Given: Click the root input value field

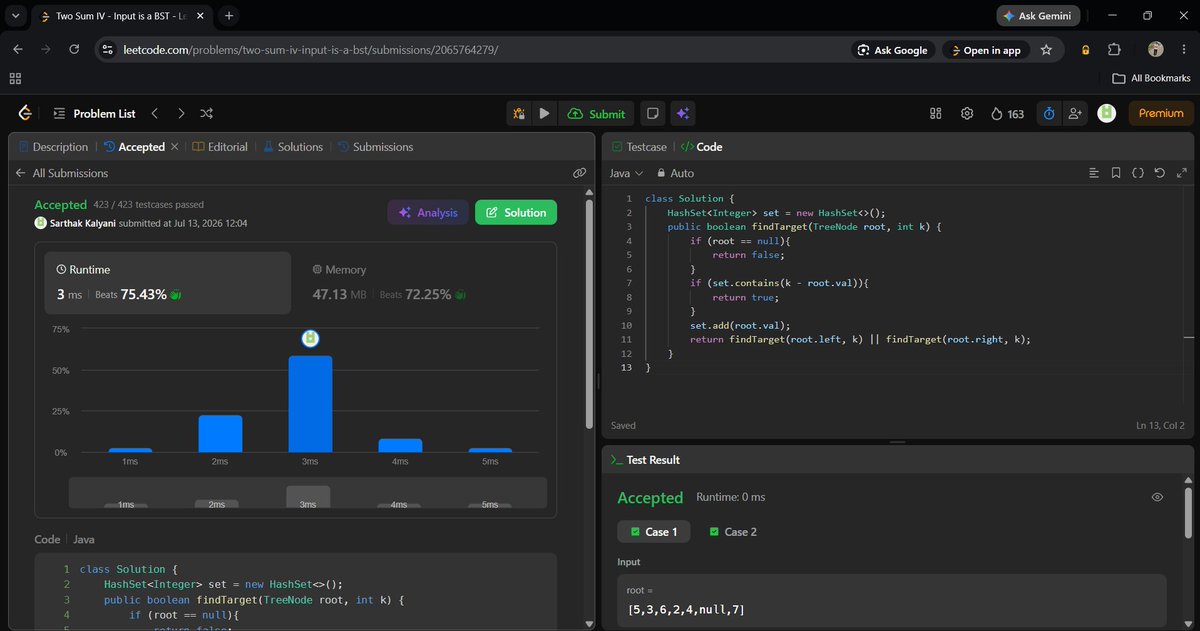Looking at the screenshot, I should click(892, 600).
